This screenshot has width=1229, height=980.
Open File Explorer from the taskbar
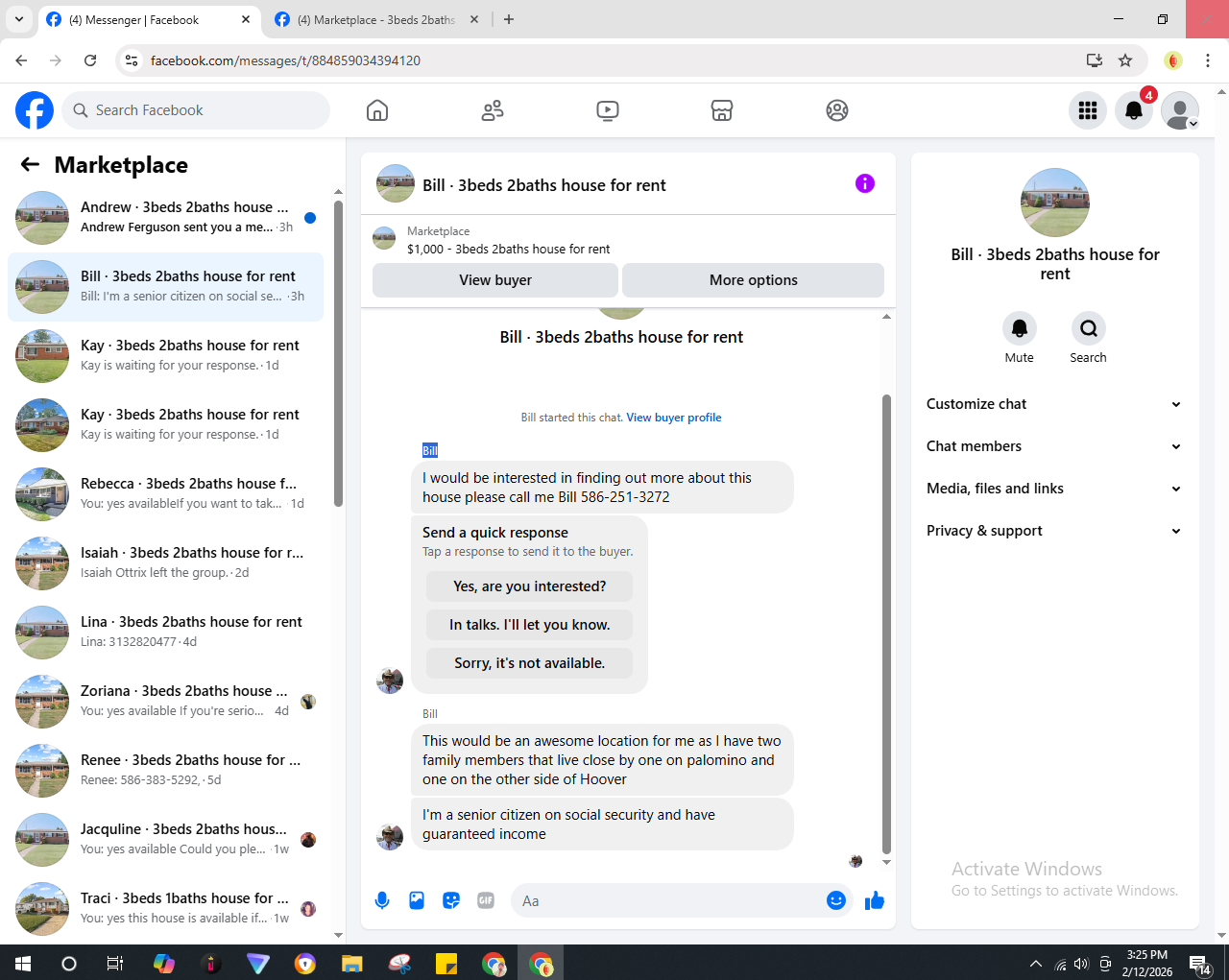(352, 964)
